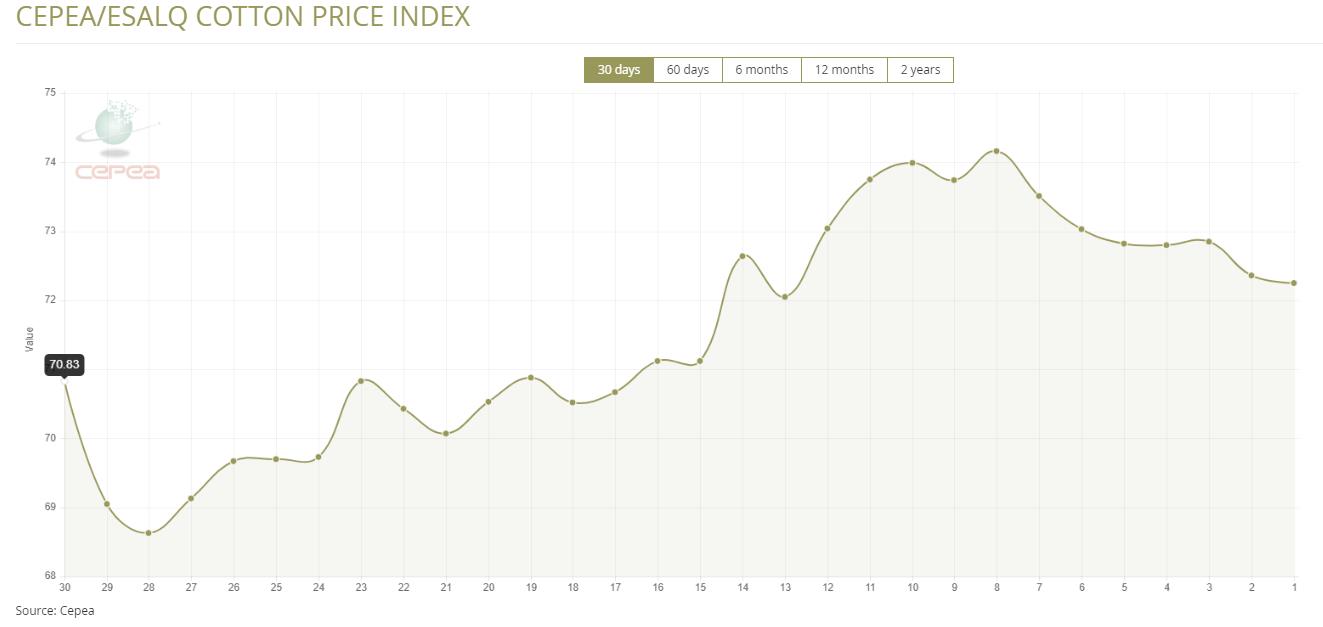Switch the chart to 60 days

687,70
